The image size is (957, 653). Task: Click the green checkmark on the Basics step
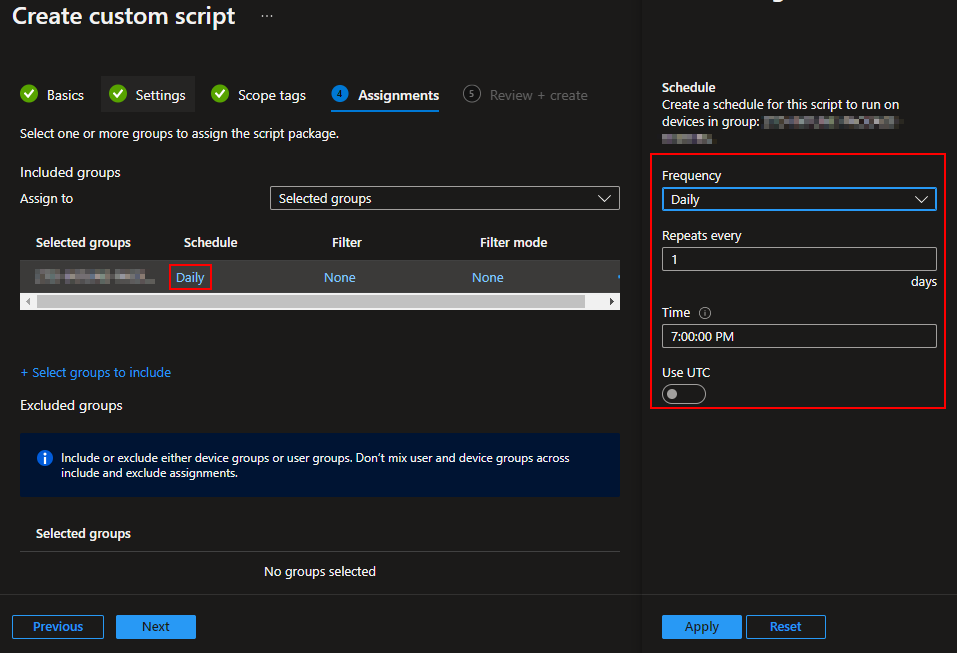tap(29, 95)
